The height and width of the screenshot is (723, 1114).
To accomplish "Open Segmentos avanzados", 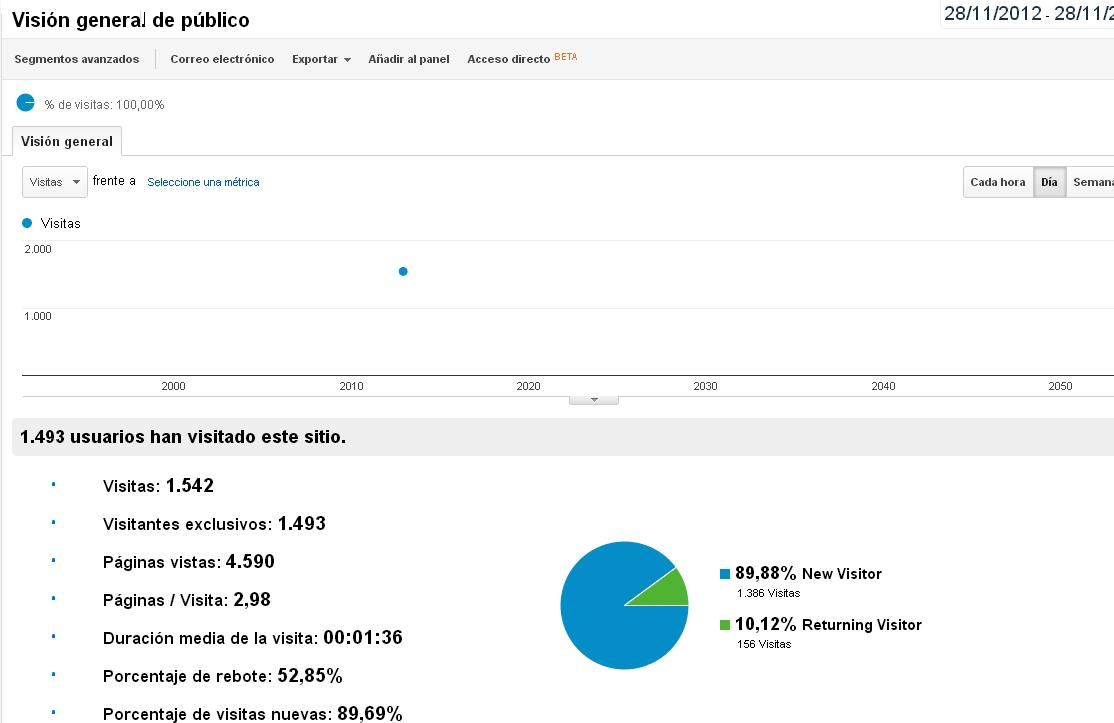I will [77, 59].
